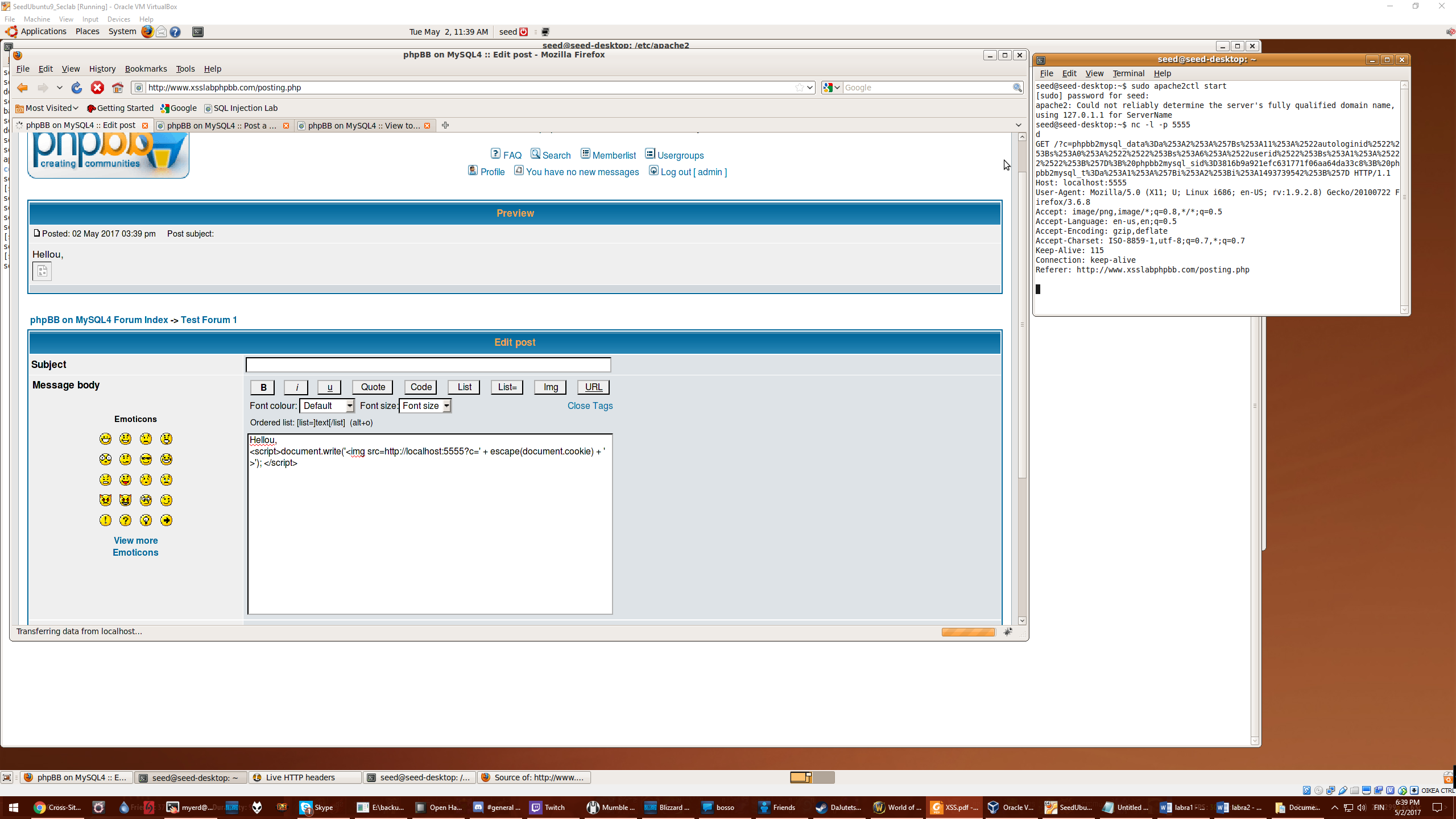Open the Firefox History menu
The image size is (1456, 819).
(102, 69)
